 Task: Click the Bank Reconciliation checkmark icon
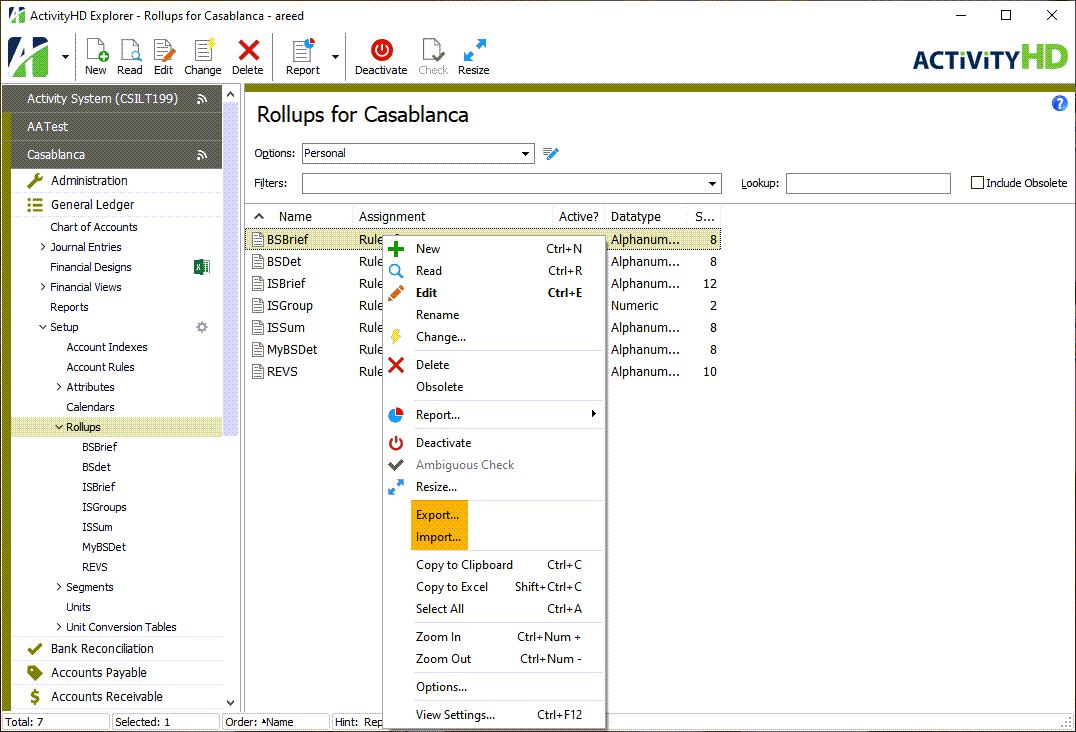pyautogui.click(x=35, y=648)
